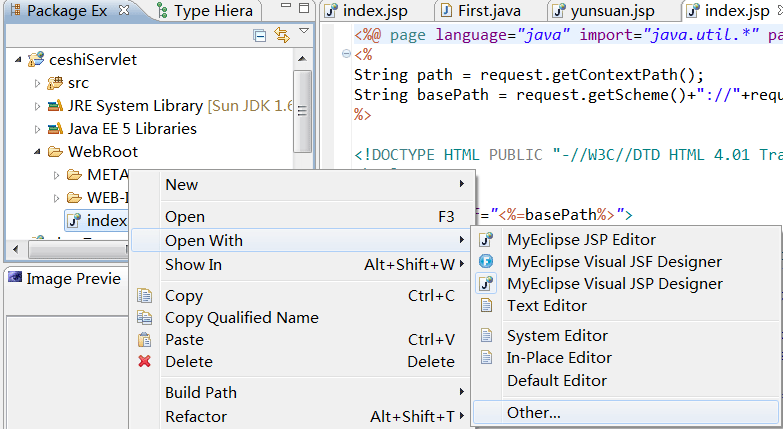The width and height of the screenshot is (783, 429).
Task: Open the Refactor submenu
Action: click(196, 417)
